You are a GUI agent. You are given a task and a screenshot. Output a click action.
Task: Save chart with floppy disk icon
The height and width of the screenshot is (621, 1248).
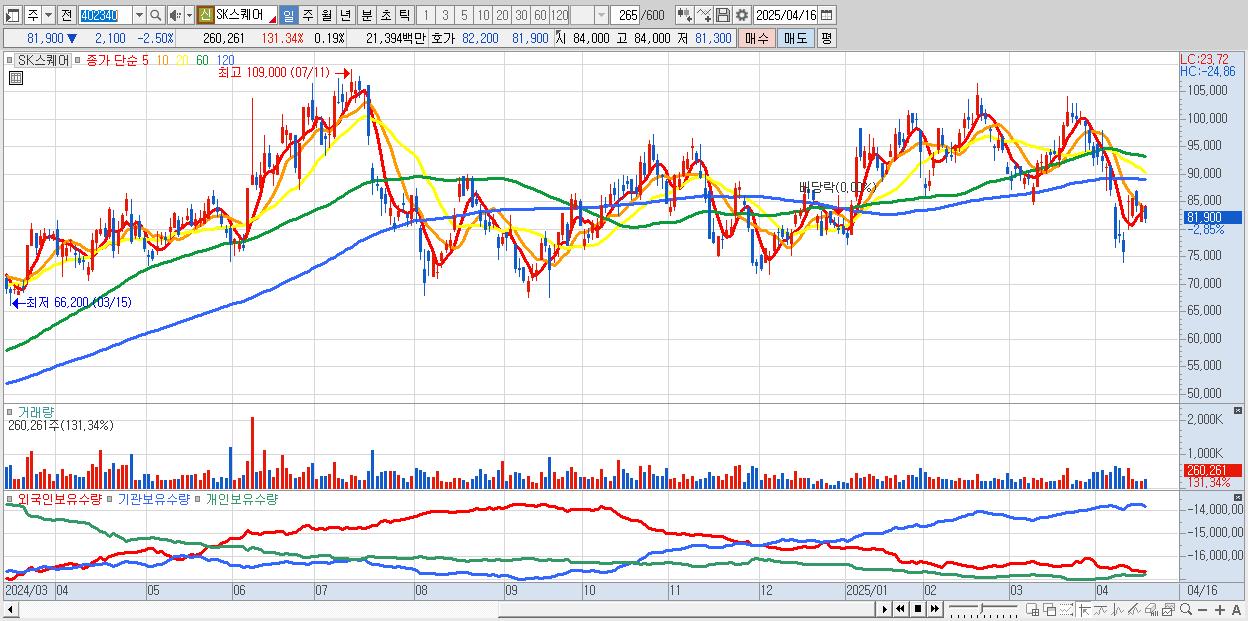(x=722, y=15)
